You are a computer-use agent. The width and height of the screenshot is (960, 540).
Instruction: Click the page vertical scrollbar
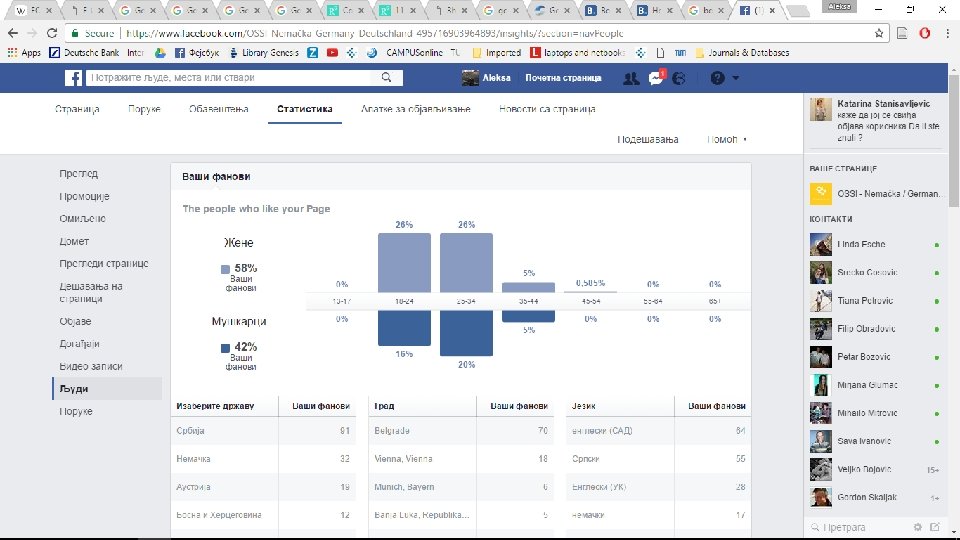point(954,141)
